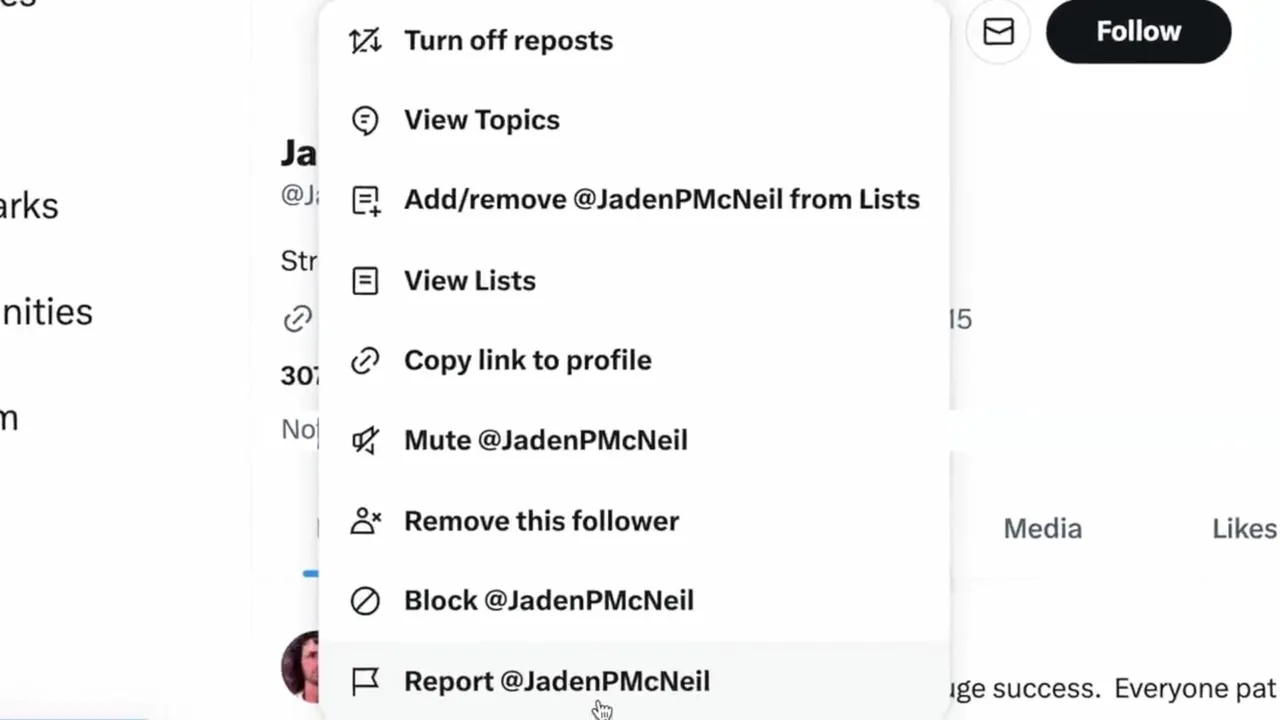Select Turn off reposts menu entry

tap(508, 41)
